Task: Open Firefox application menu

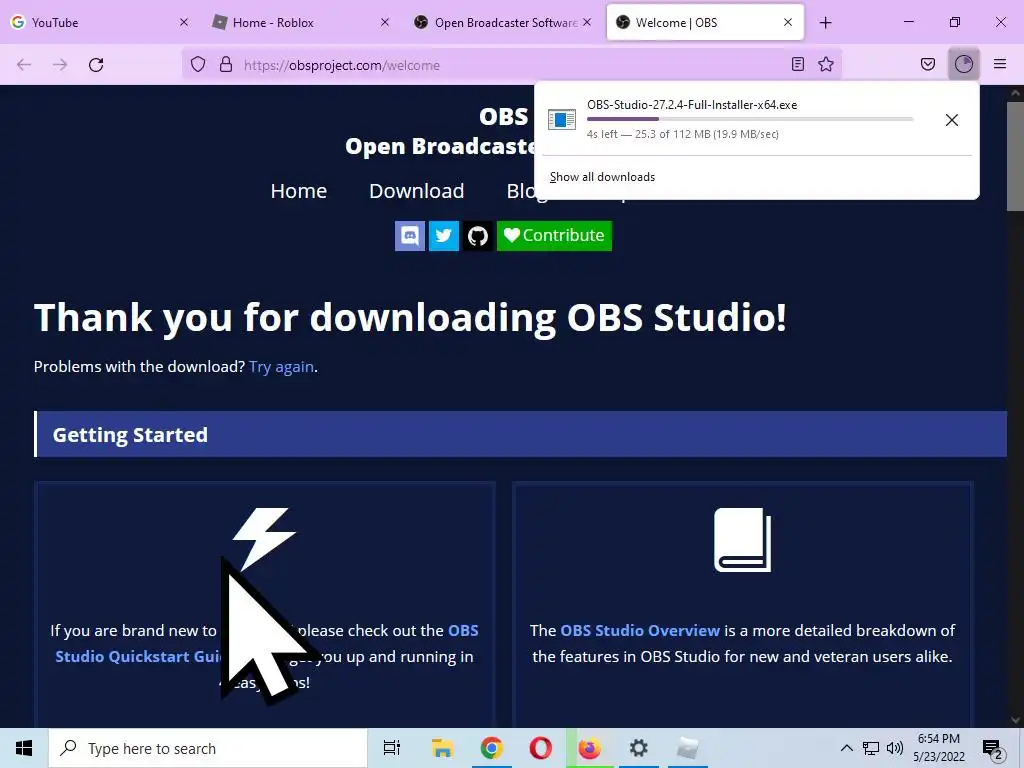Action: (x=1000, y=64)
